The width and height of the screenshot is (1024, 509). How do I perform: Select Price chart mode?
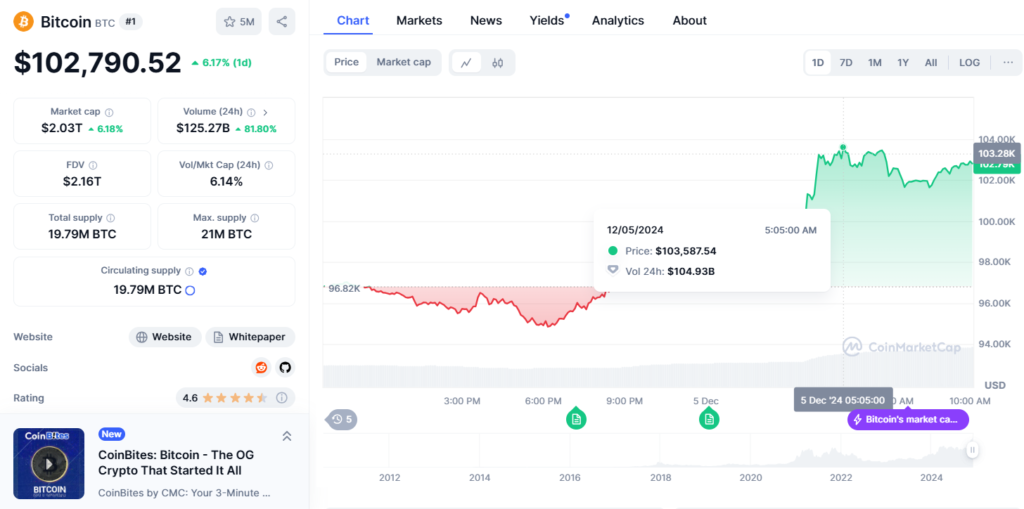[347, 62]
